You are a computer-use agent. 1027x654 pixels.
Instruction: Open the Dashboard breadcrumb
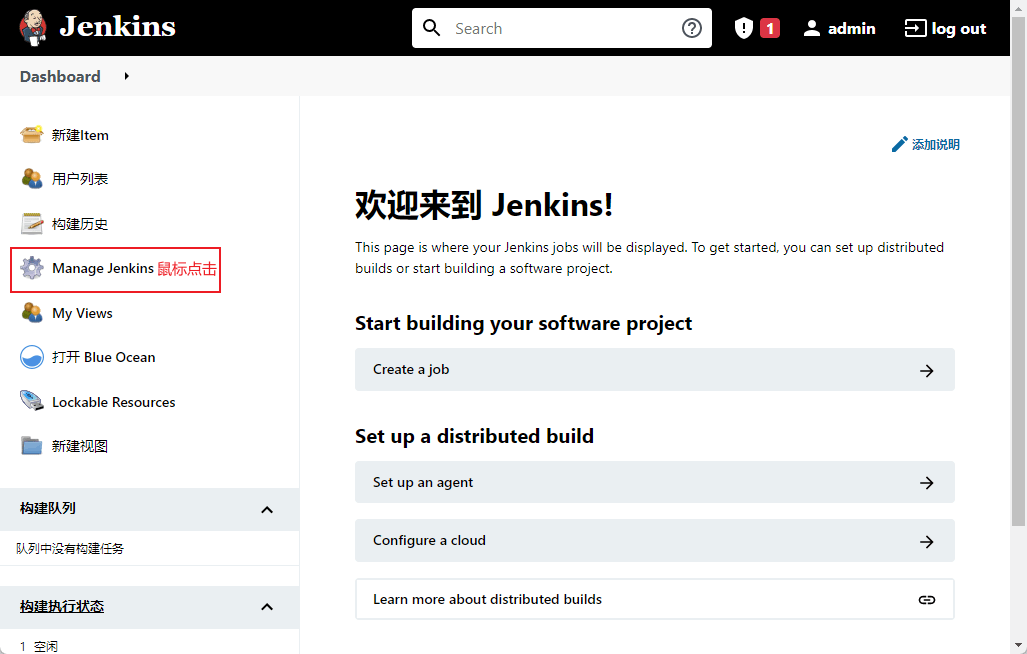pyautogui.click(x=60, y=77)
